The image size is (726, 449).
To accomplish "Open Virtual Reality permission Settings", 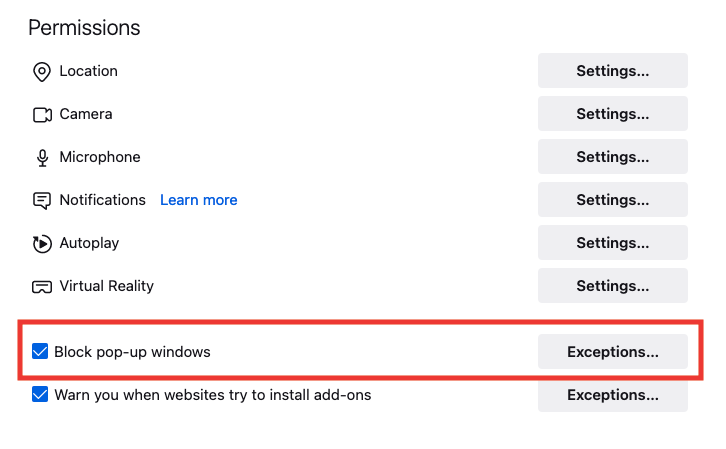I will (x=612, y=286).
